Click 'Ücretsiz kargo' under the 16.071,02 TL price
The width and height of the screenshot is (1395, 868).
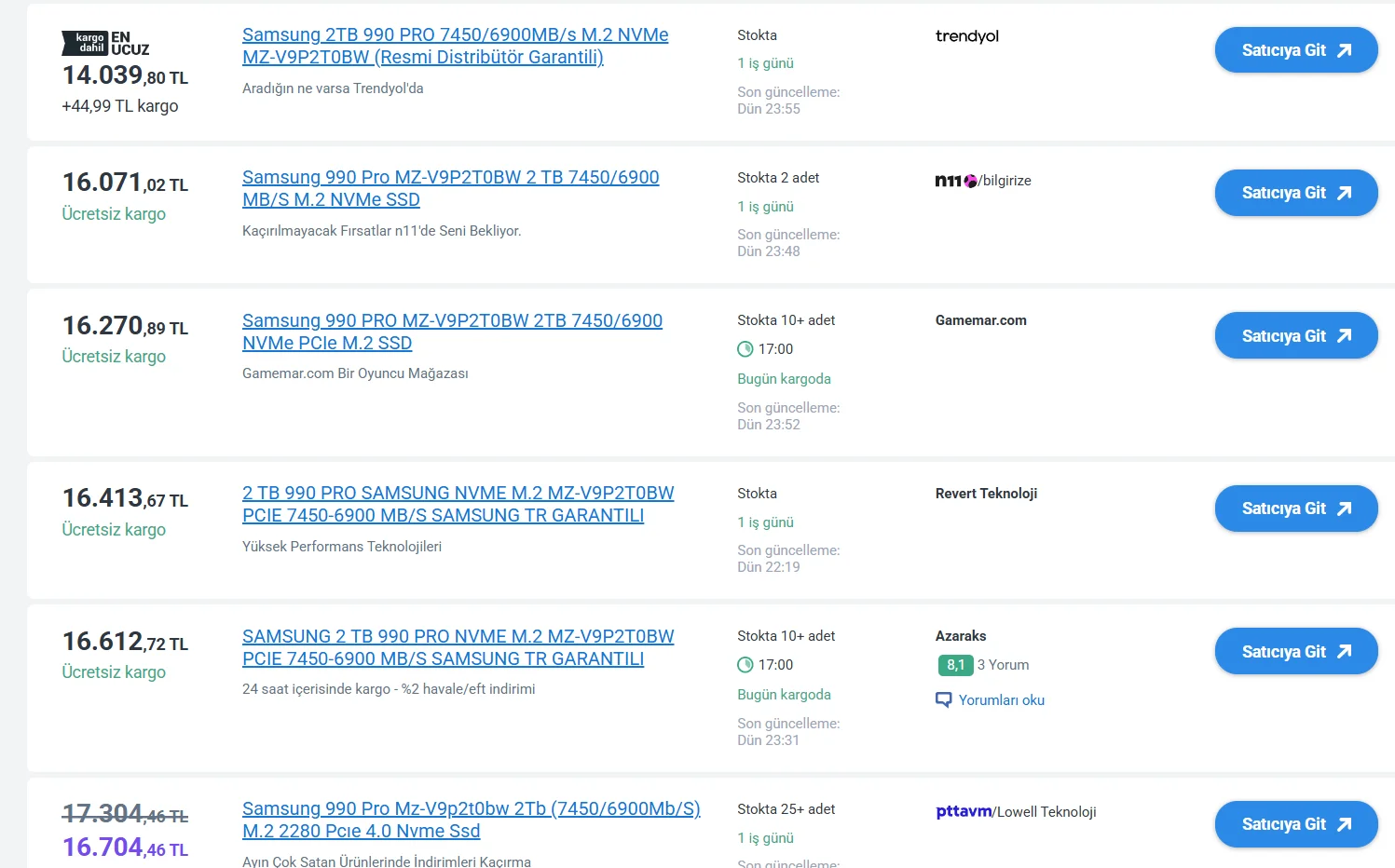pos(114,214)
